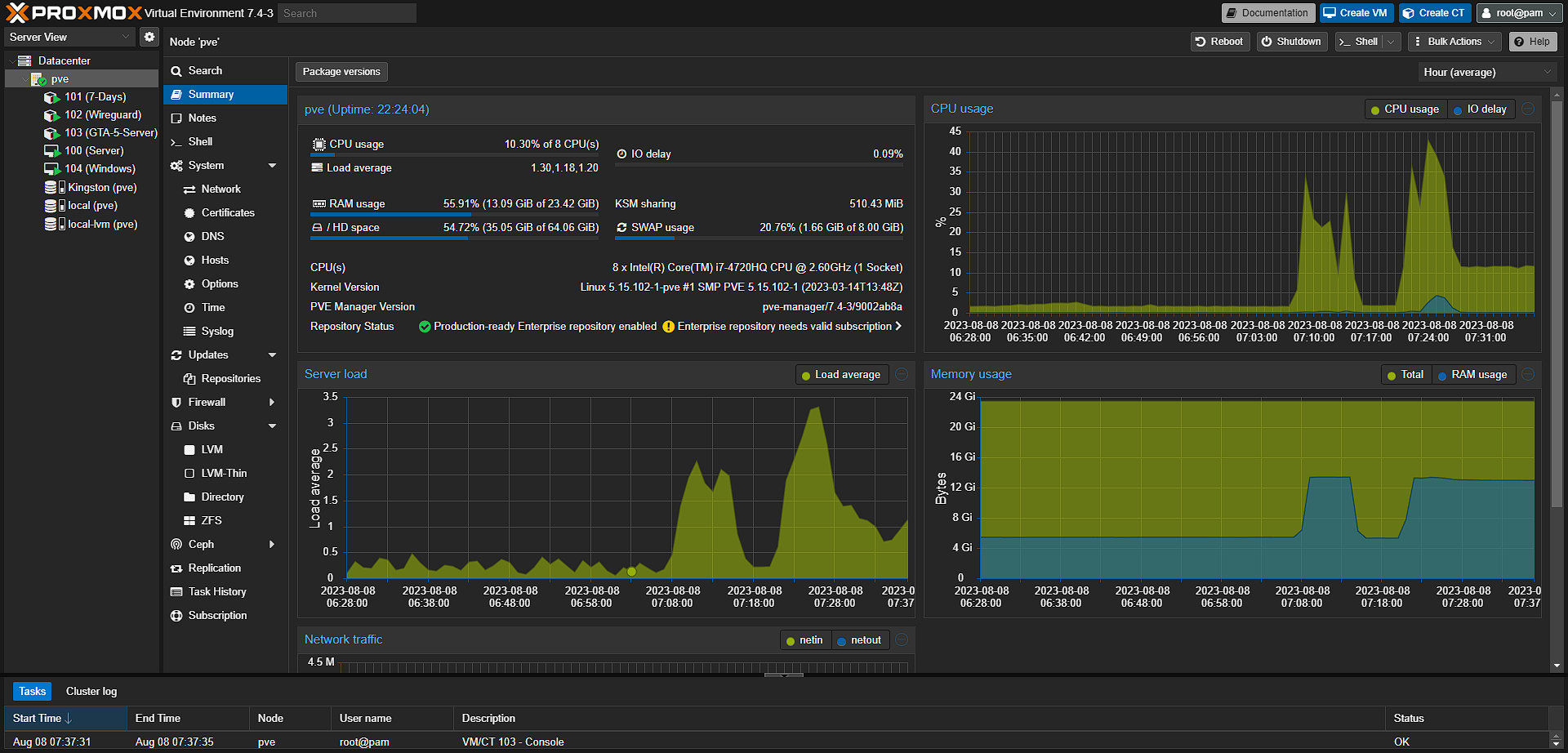1568x753 pixels.
Task: Click the Directory folder icon
Action: click(x=189, y=497)
